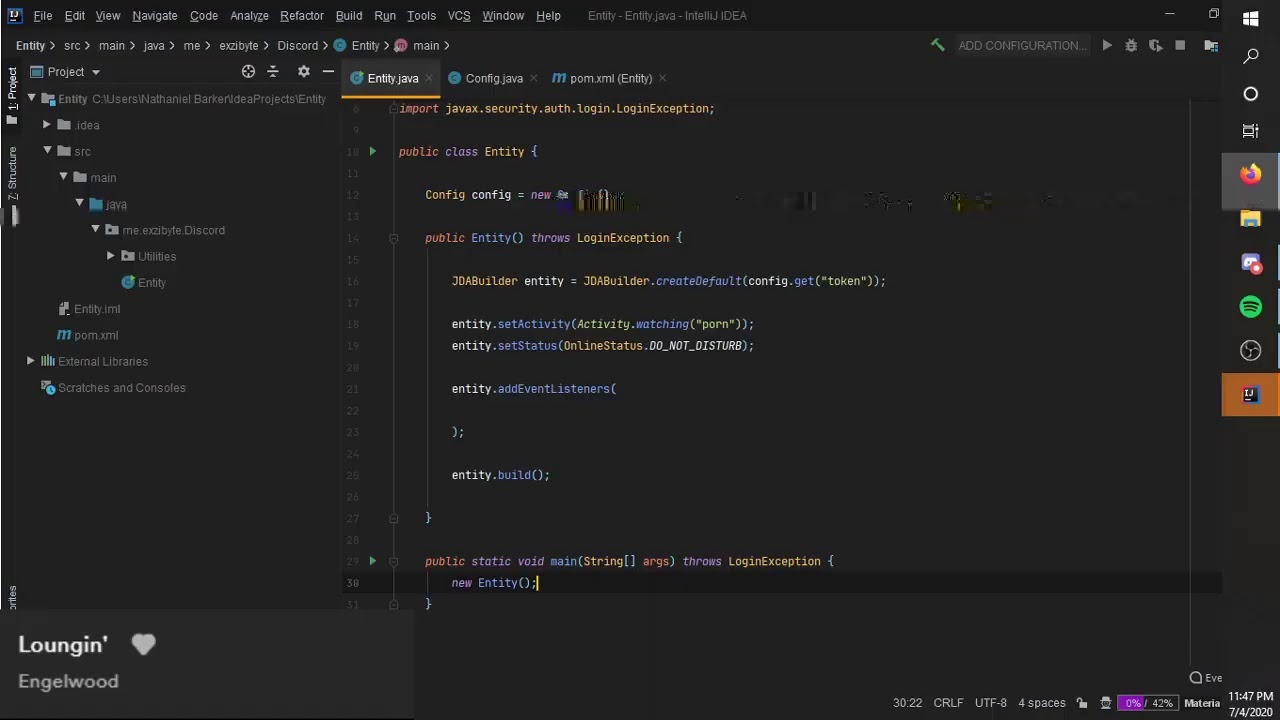The image size is (1280, 720).
Task: Open File Explorer from Windows taskbar
Action: click(1251, 219)
